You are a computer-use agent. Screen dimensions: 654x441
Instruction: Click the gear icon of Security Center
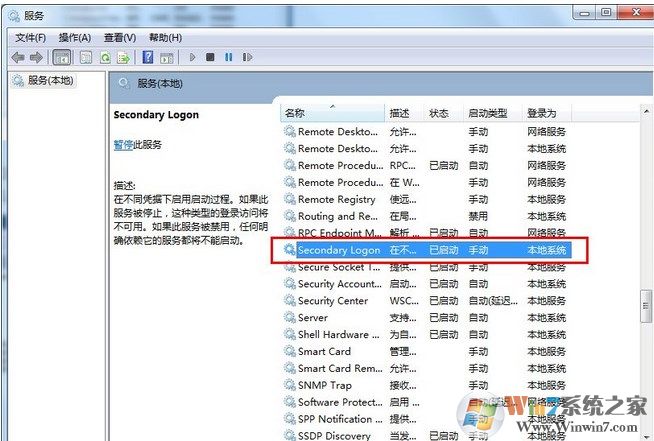289,300
